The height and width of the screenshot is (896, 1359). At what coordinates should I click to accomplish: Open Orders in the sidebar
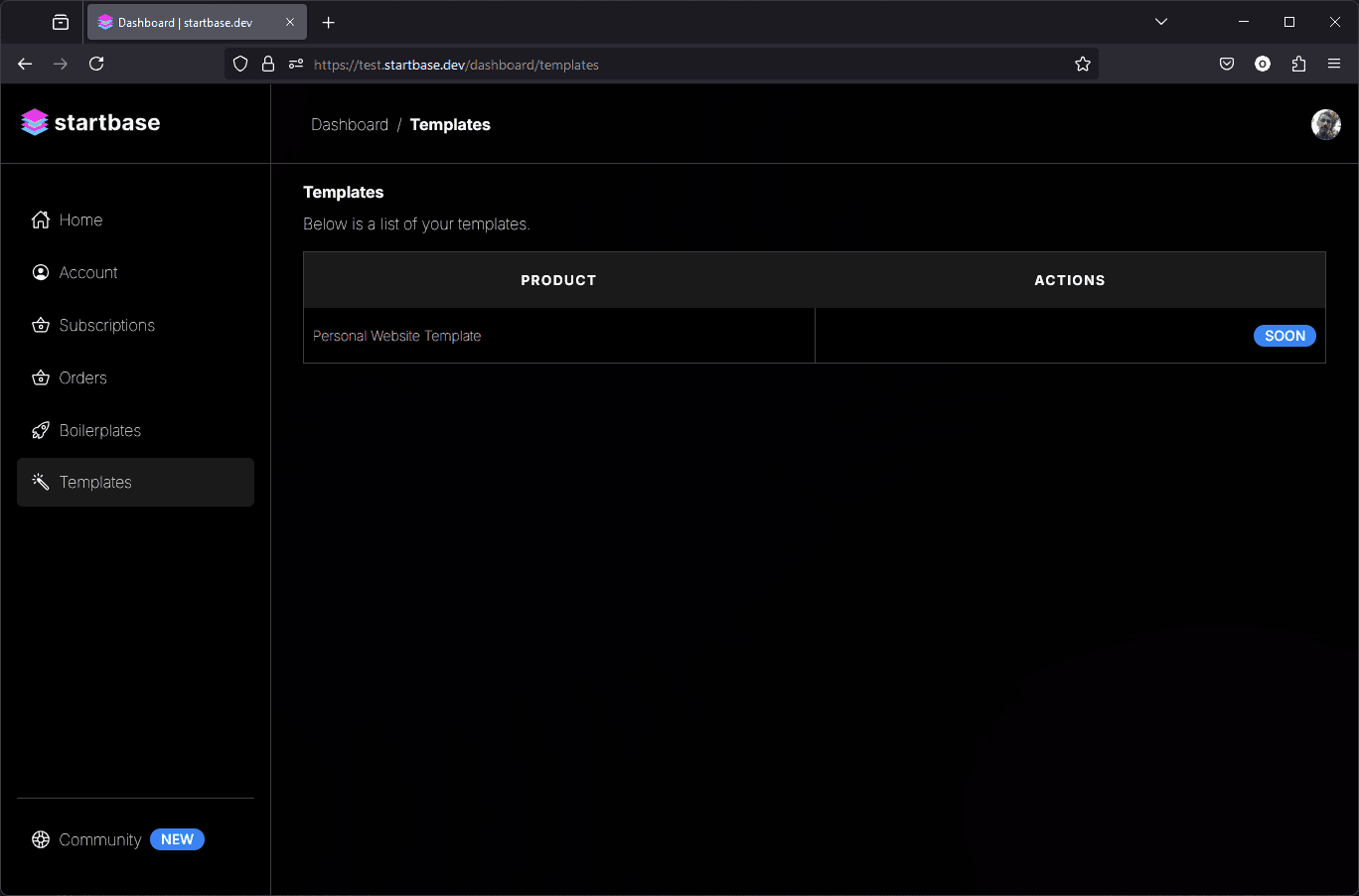pyautogui.click(x=135, y=377)
